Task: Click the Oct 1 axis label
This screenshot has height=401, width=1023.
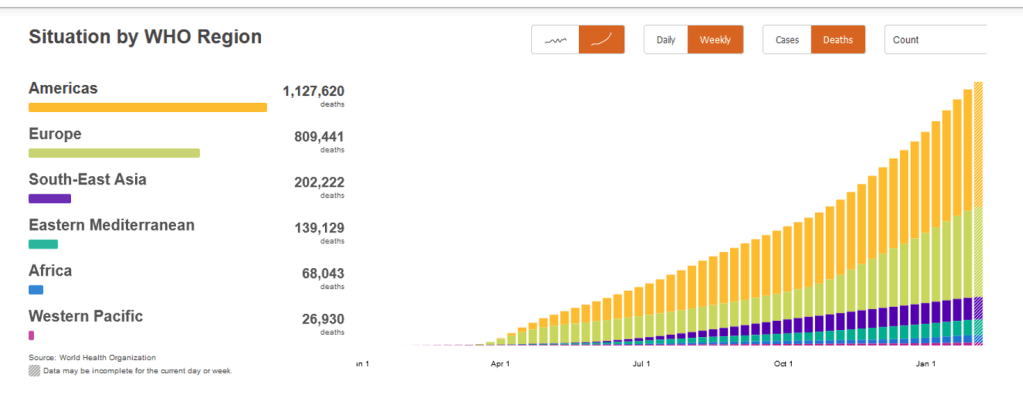Action: [782, 364]
